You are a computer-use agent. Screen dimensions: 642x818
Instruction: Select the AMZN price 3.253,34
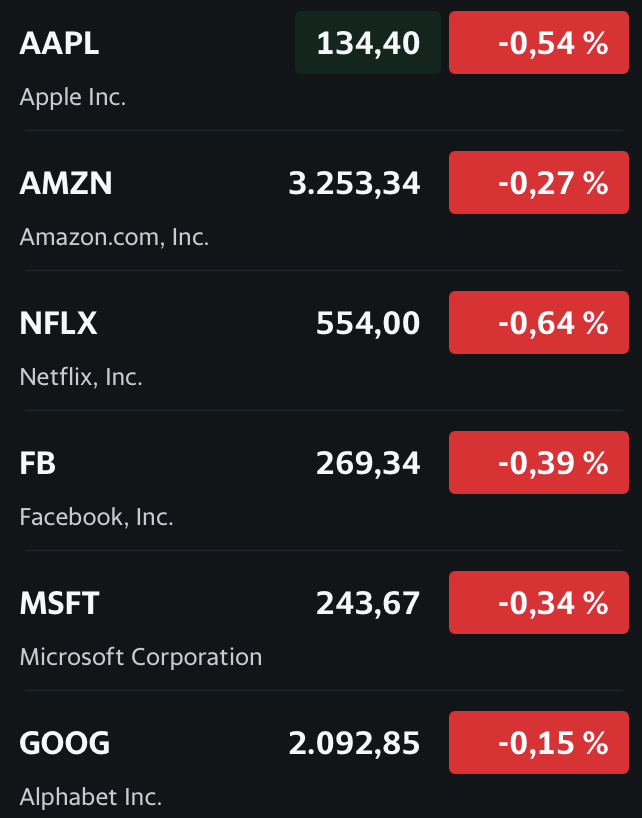tap(354, 183)
